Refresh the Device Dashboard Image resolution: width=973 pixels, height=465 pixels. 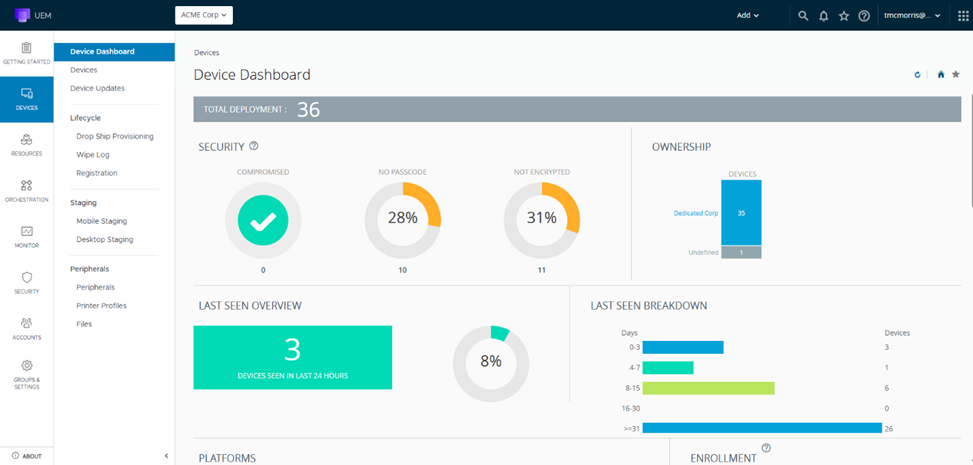pos(917,75)
